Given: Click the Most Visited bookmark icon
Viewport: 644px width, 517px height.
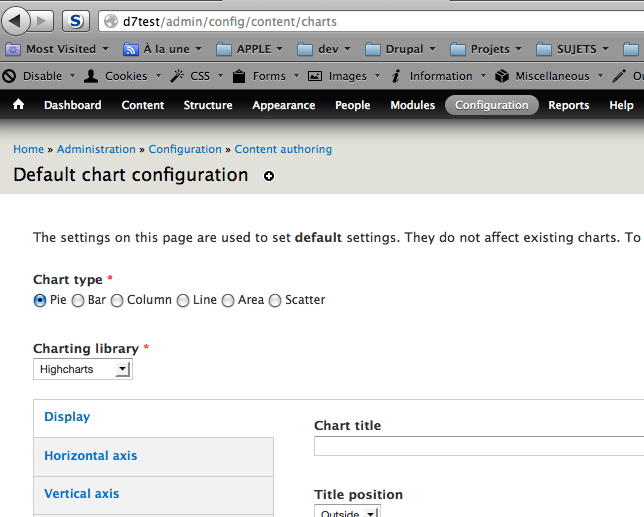Looking at the screenshot, I should point(13,49).
